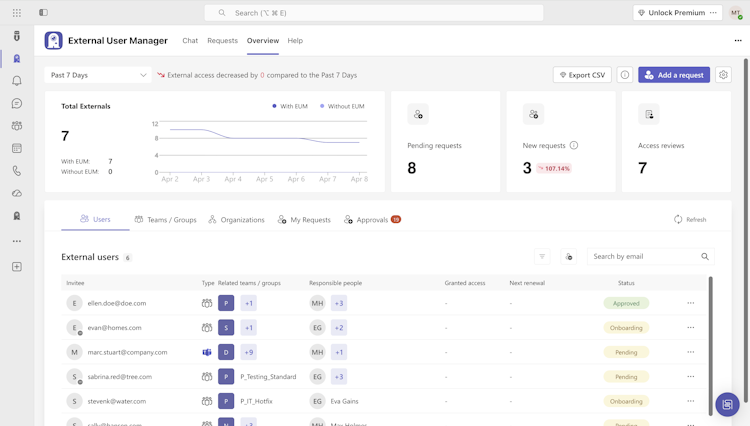Toggle With EUM chart legend
Screen dimensions: 750x426
[290, 106]
